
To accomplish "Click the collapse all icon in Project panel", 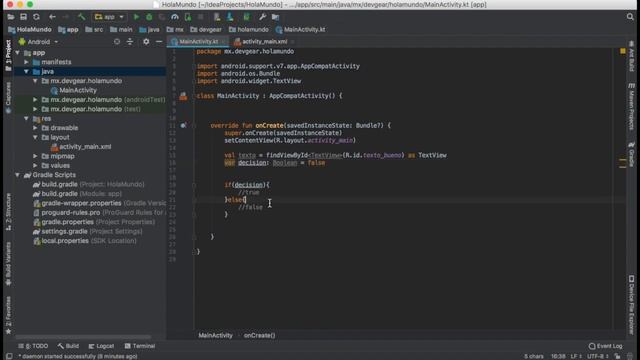I will click(130, 42).
